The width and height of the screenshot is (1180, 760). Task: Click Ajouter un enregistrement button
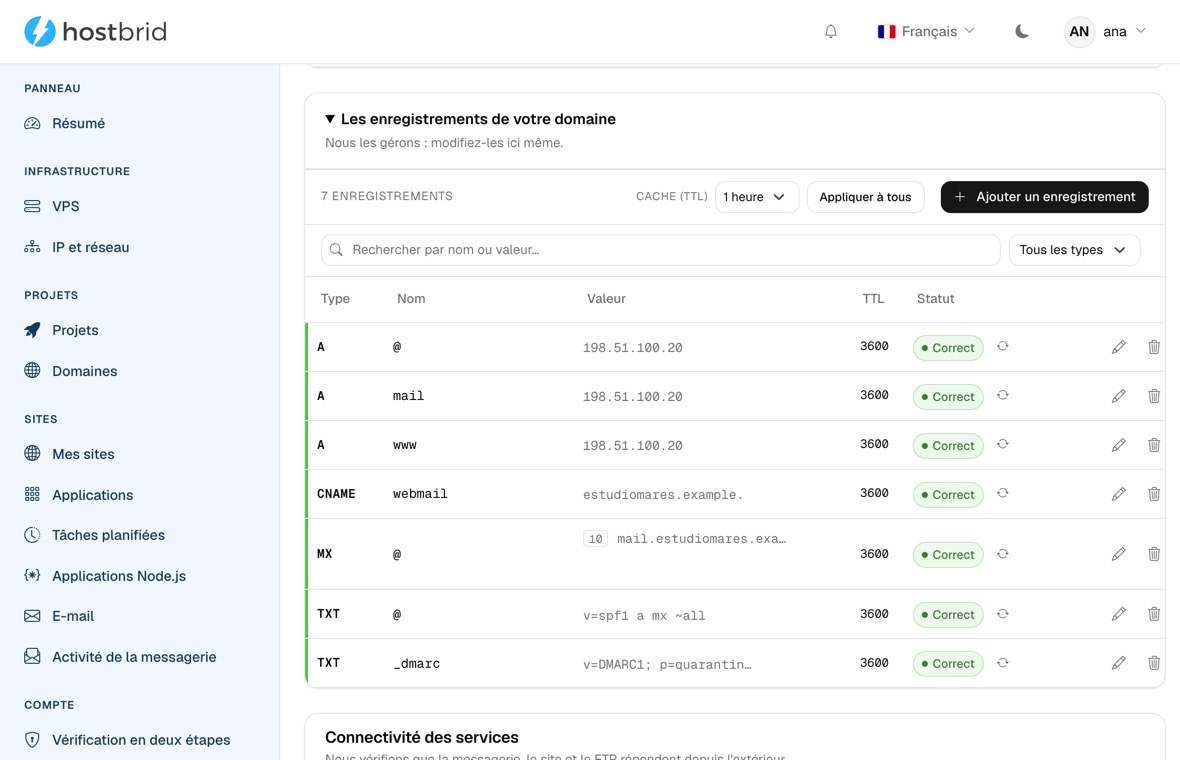(x=1044, y=197)
